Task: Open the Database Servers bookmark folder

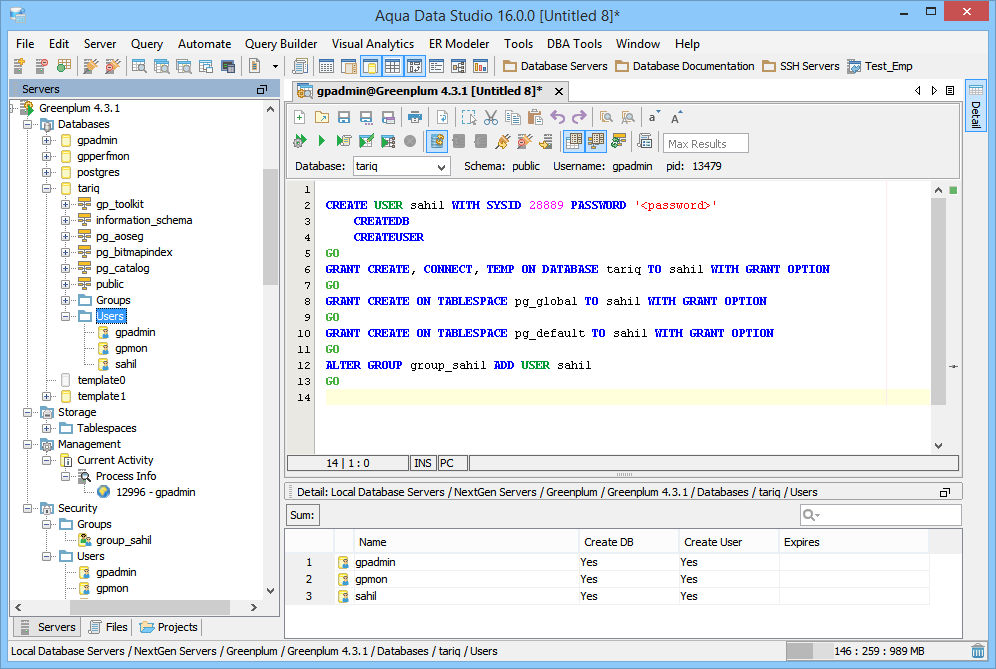Action: (555, 66)
